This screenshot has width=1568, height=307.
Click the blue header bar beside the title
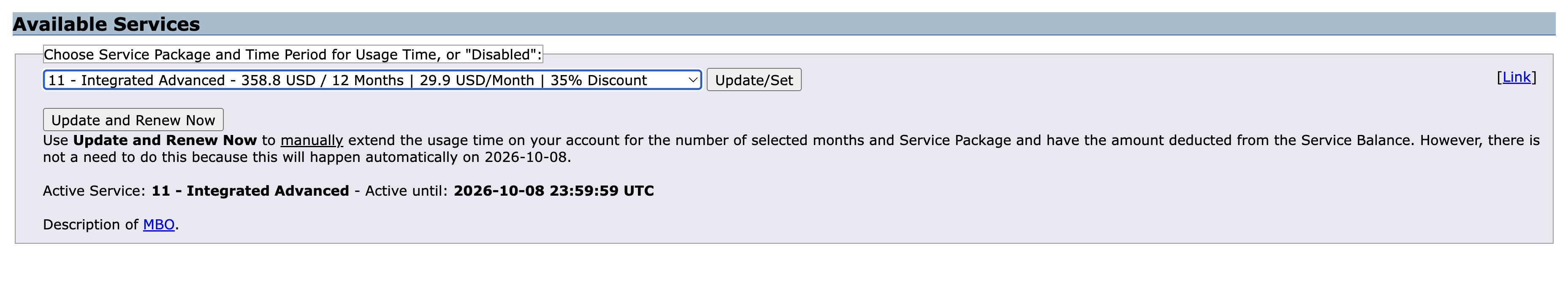(x=852, y=24)
